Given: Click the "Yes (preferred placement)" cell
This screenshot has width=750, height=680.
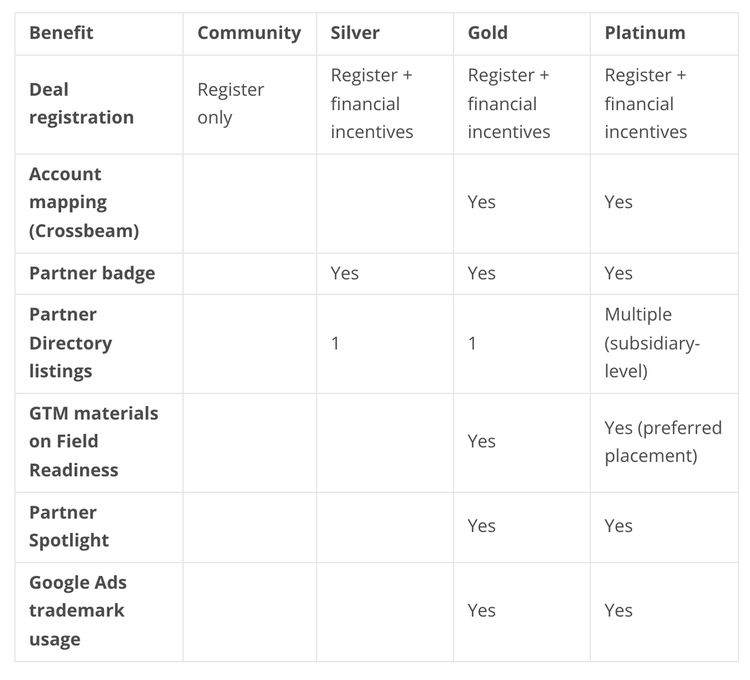Looking at the screenshot, I should [663, 441].
